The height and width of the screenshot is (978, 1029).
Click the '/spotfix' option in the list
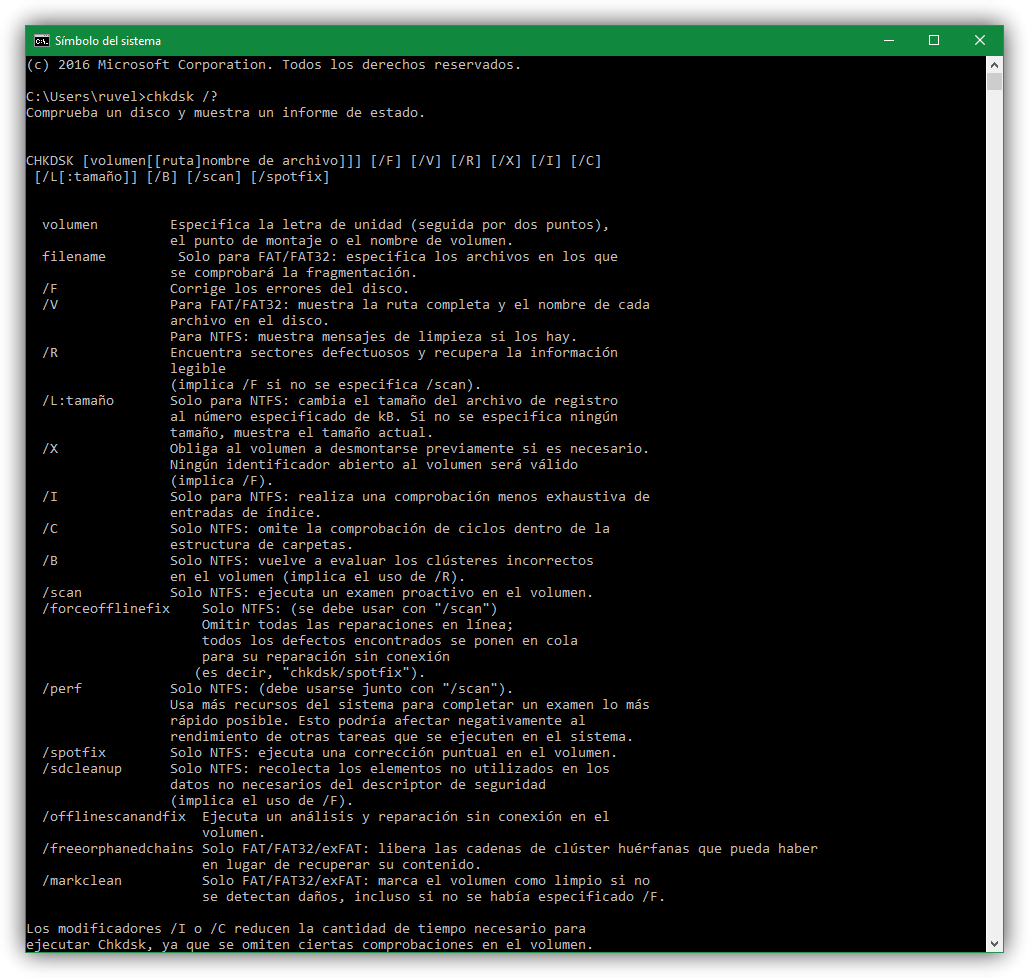click(x=74, y=752)
